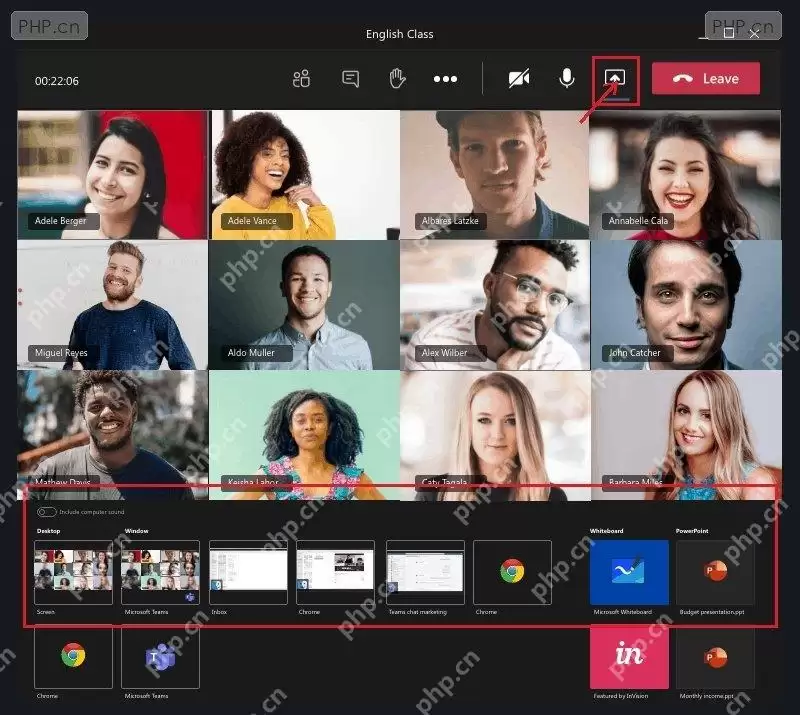Share the Microsoft Teams window with participant grid
The image size is (800, 715).
[160, 572]
